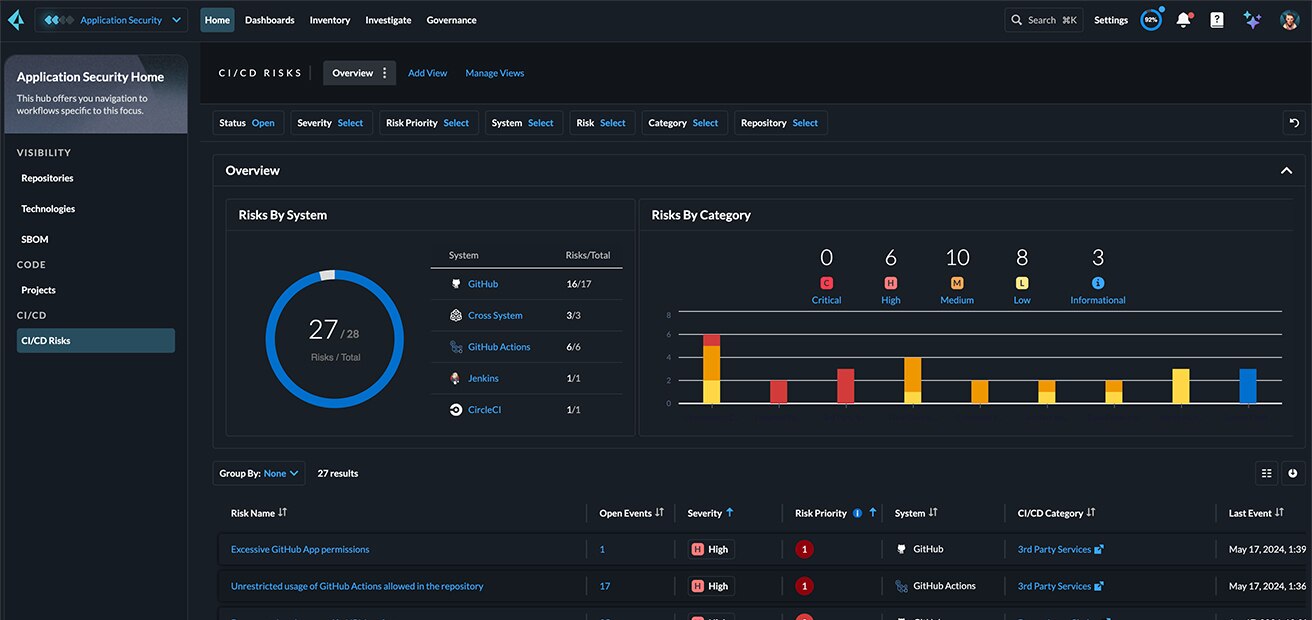Screen dimensions: 1312x620
Task: Switch to the Dashboards menu
Action: click(269, 19)
